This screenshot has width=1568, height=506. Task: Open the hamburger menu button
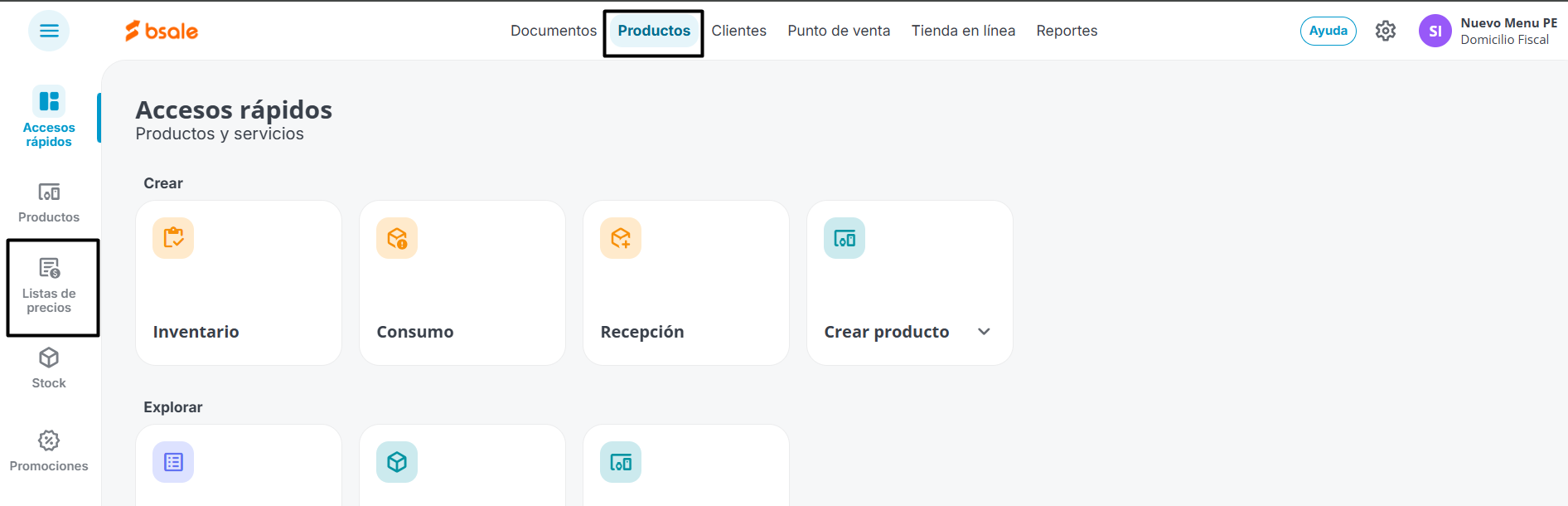tap(49, 31)
